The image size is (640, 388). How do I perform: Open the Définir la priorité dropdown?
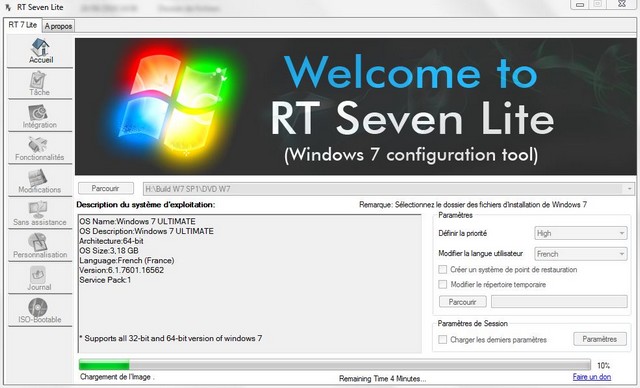coord(580,233)
